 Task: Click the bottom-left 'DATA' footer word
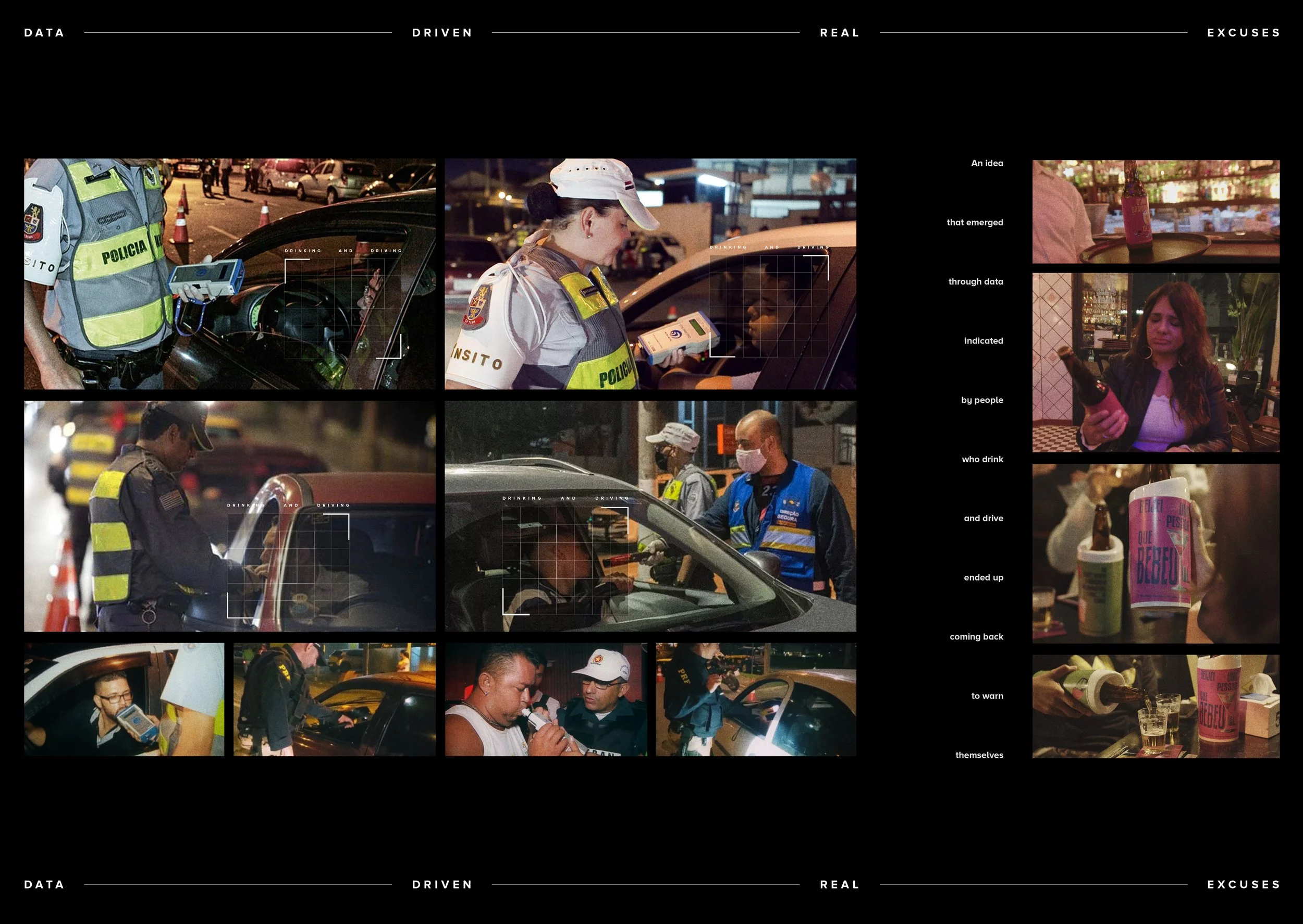click(x=44, y=885)
